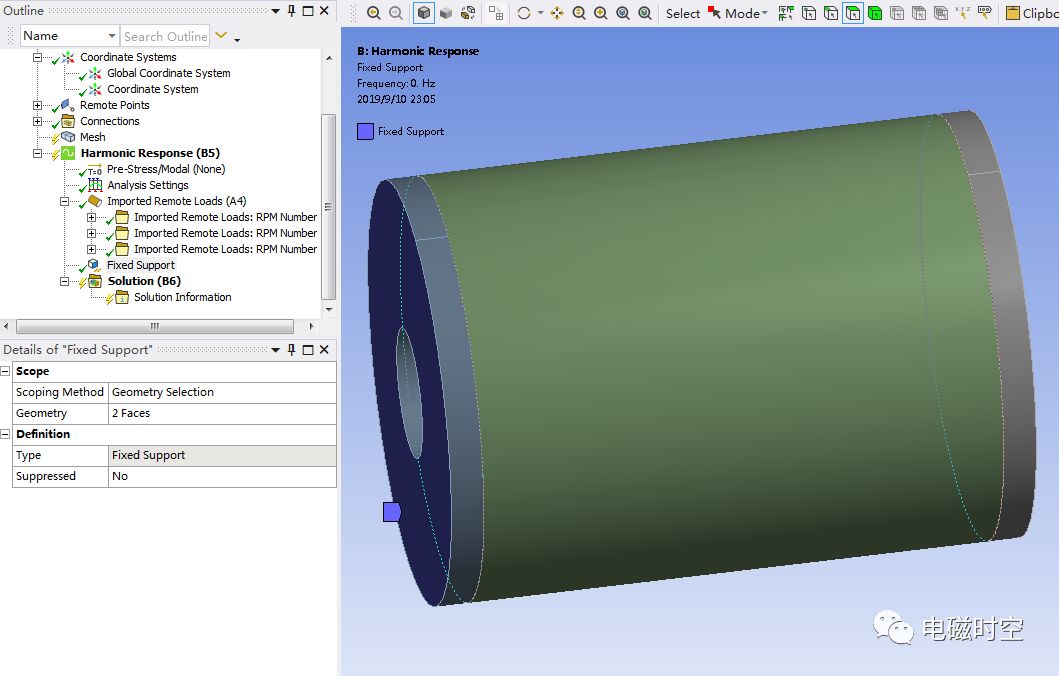Click the Outline horizontal scrollbar thumb

click(x=155, y=326)
